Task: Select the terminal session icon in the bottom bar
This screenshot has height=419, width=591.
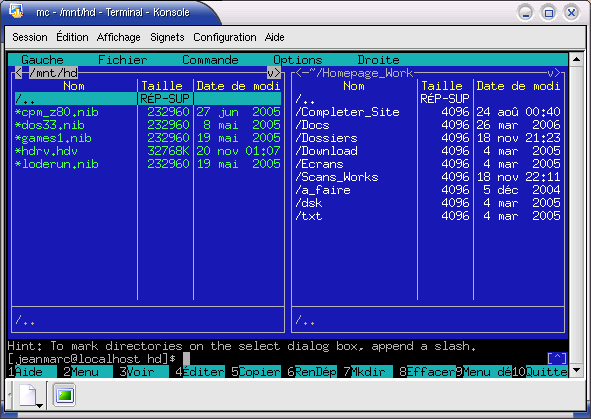Action: (64, 395)
